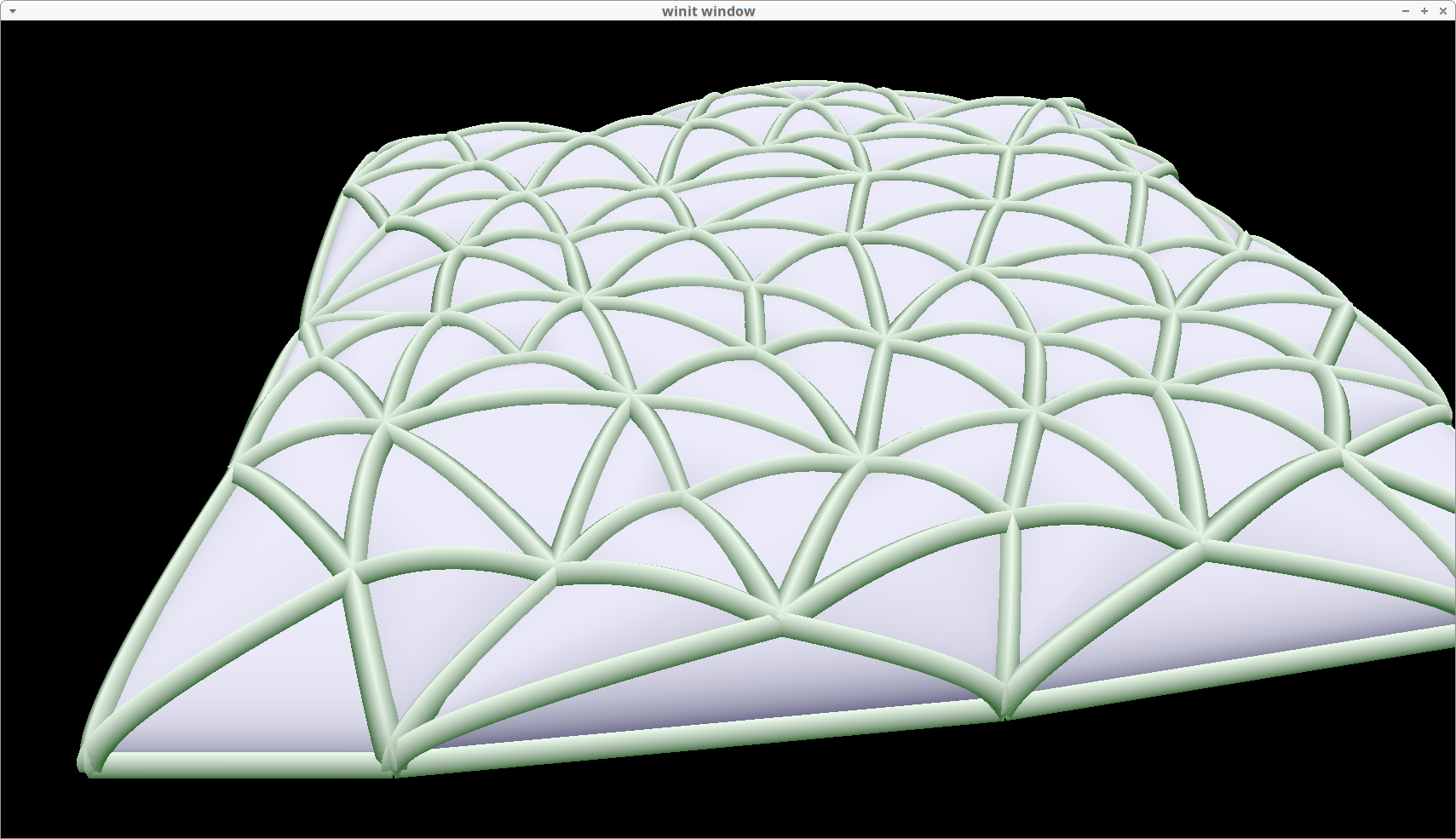This screenshot has width=1456, height=839.
Task: Click the straight green rib on mesh's left edge
Action: pyautogui.click(x=196, y=545)
